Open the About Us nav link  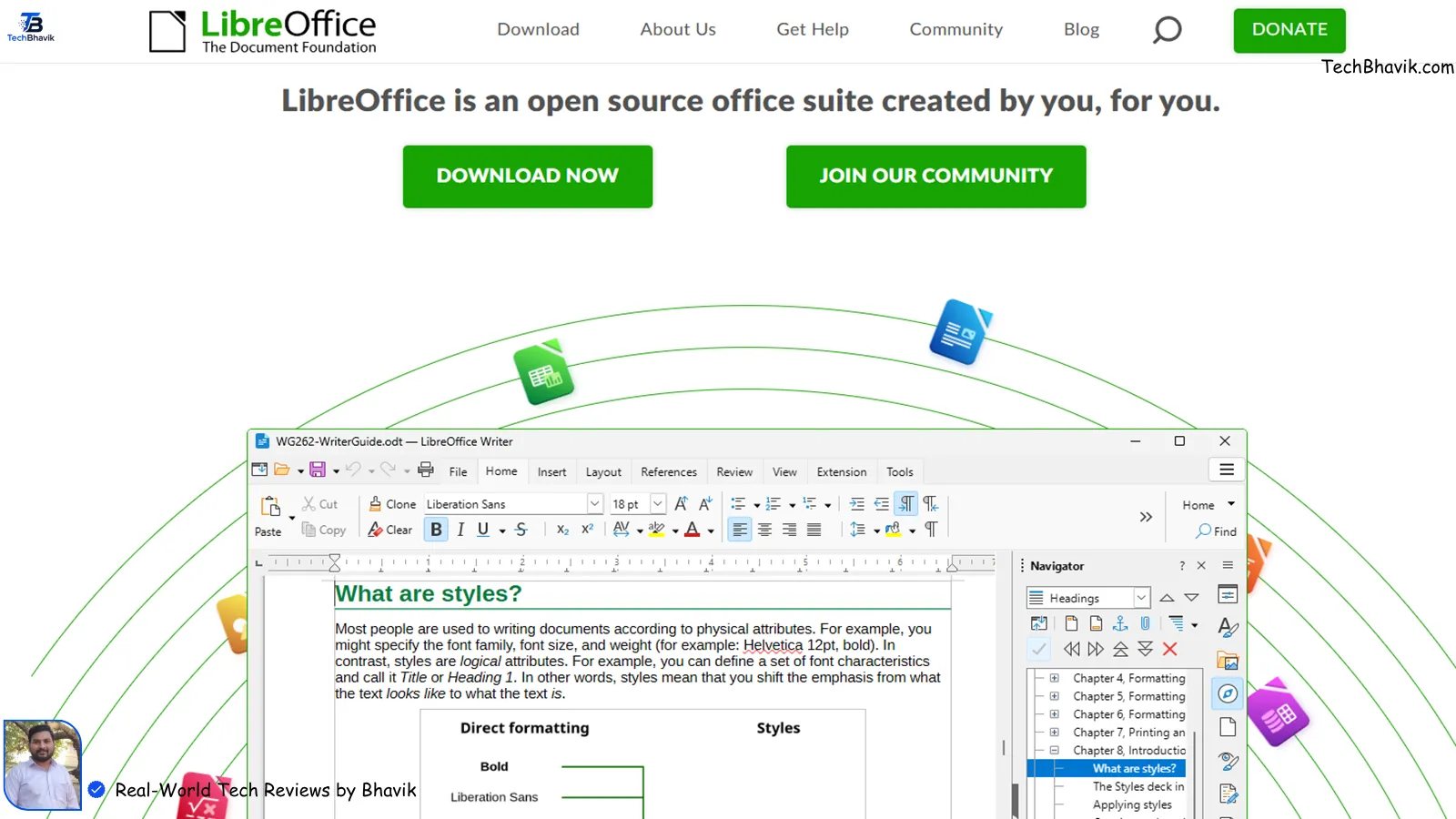tap(678, 29)
